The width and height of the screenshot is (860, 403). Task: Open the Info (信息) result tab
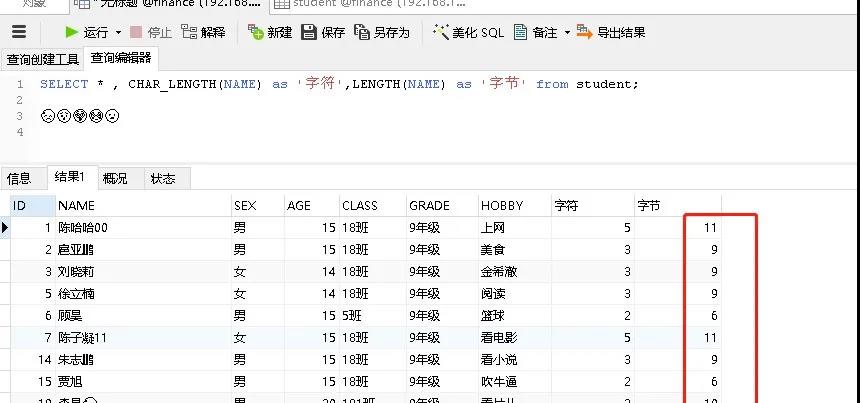[20, 179]
